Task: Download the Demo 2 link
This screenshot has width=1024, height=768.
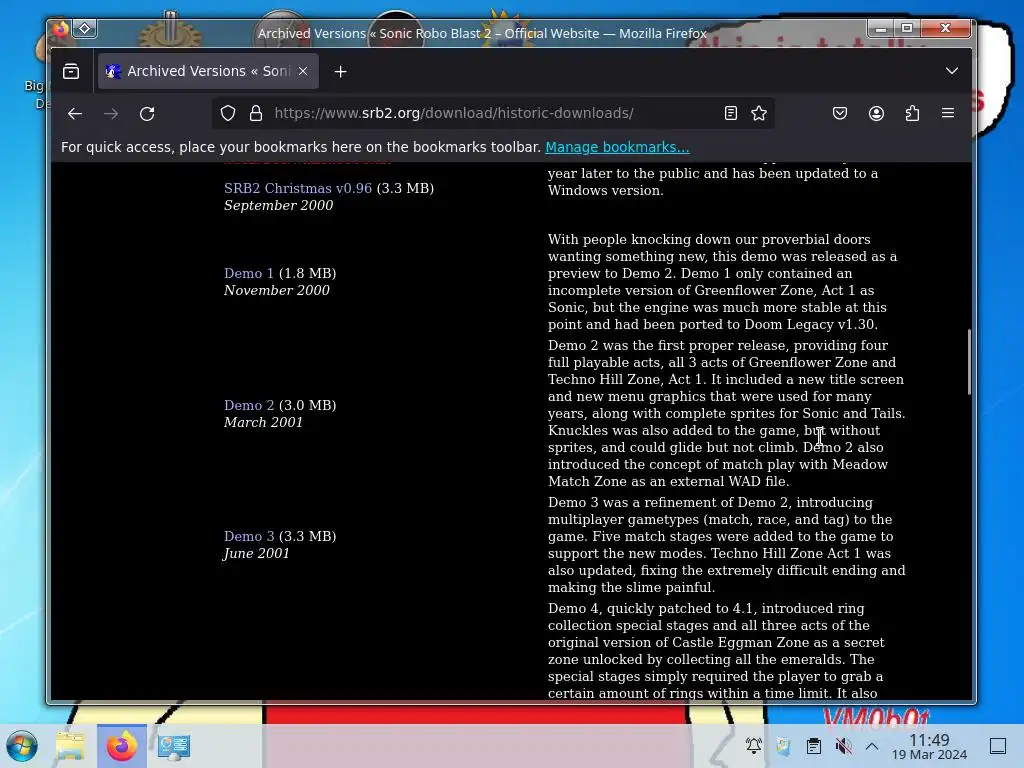Action: pos(249,405)
